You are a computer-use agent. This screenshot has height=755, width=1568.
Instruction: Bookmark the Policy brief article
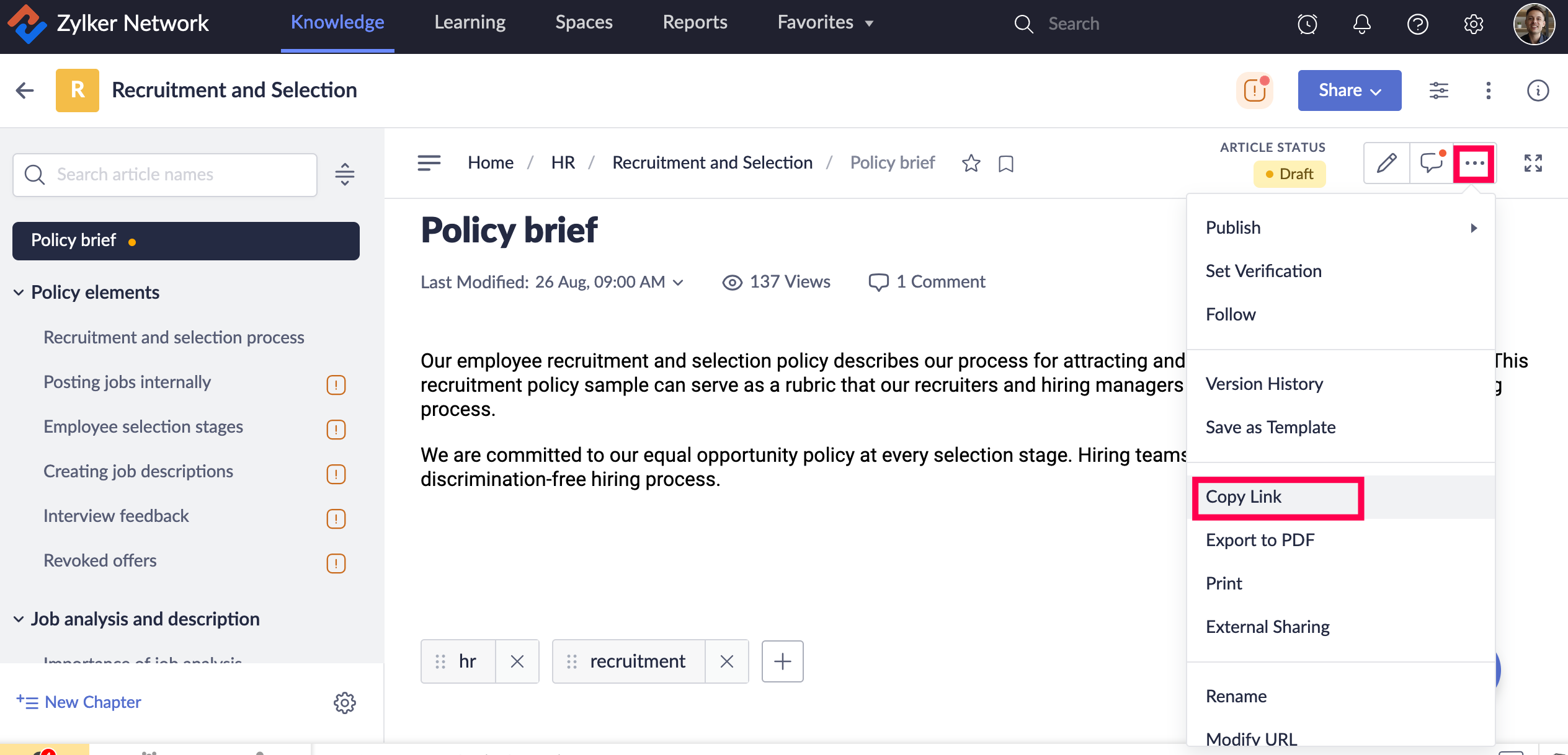pos(1005,164)
